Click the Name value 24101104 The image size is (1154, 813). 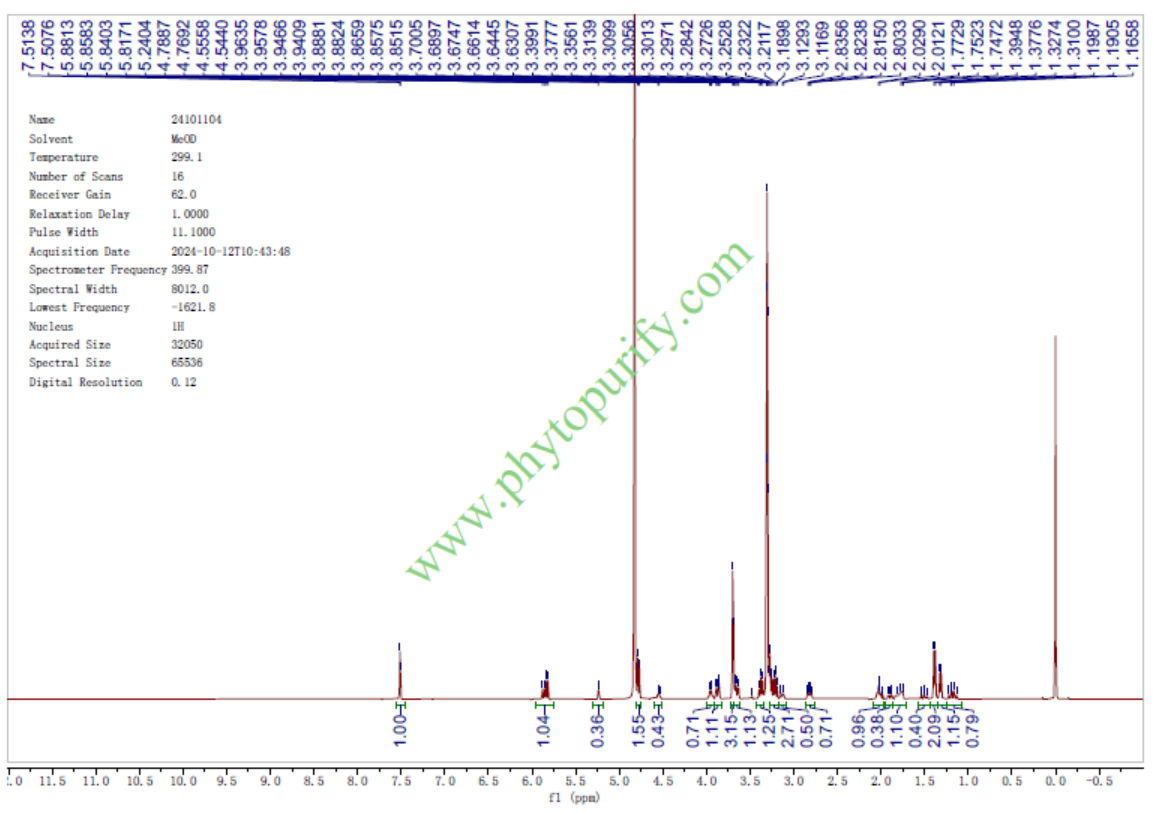coord(197,120)
